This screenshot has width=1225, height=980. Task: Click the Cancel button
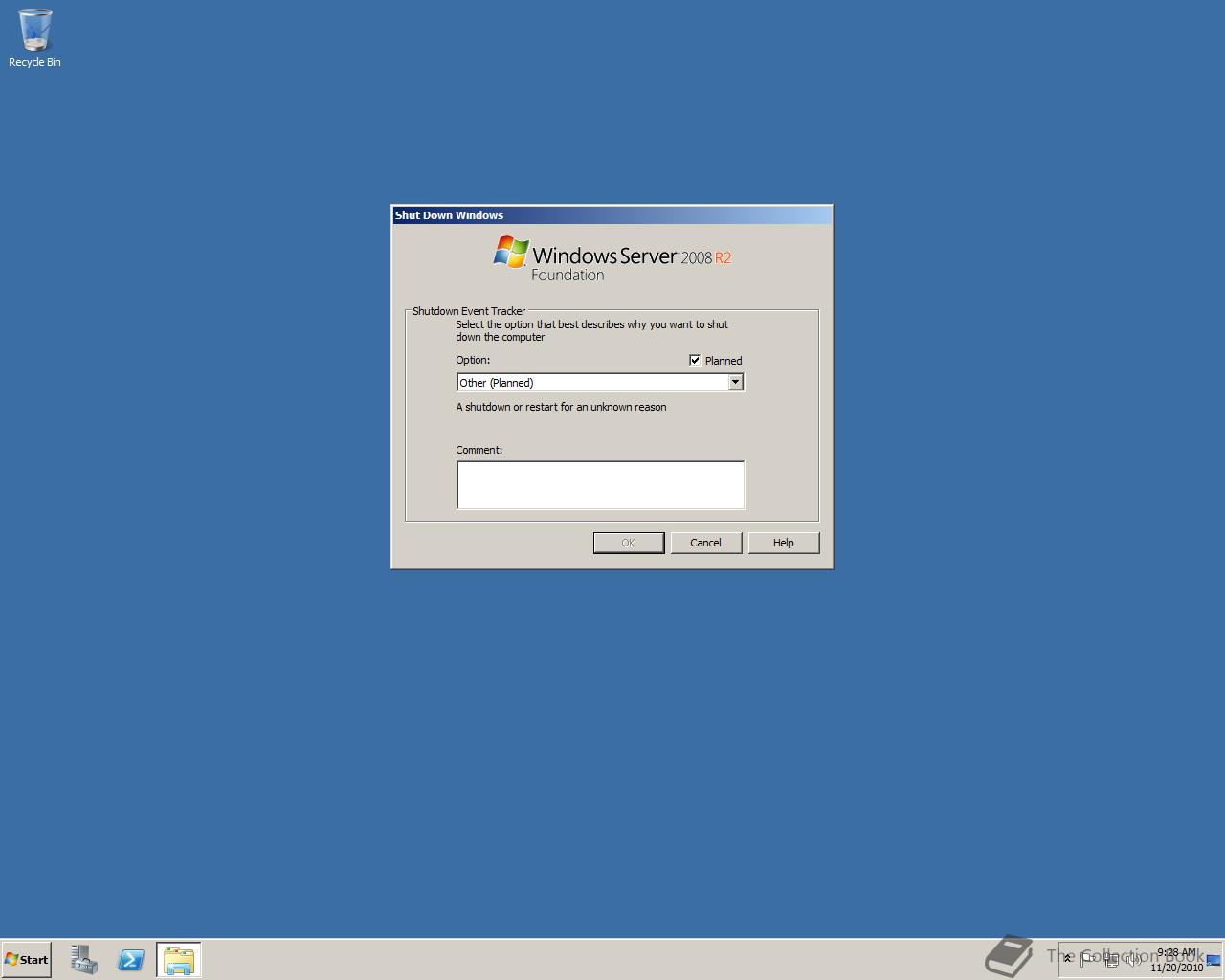coord(706,543)
